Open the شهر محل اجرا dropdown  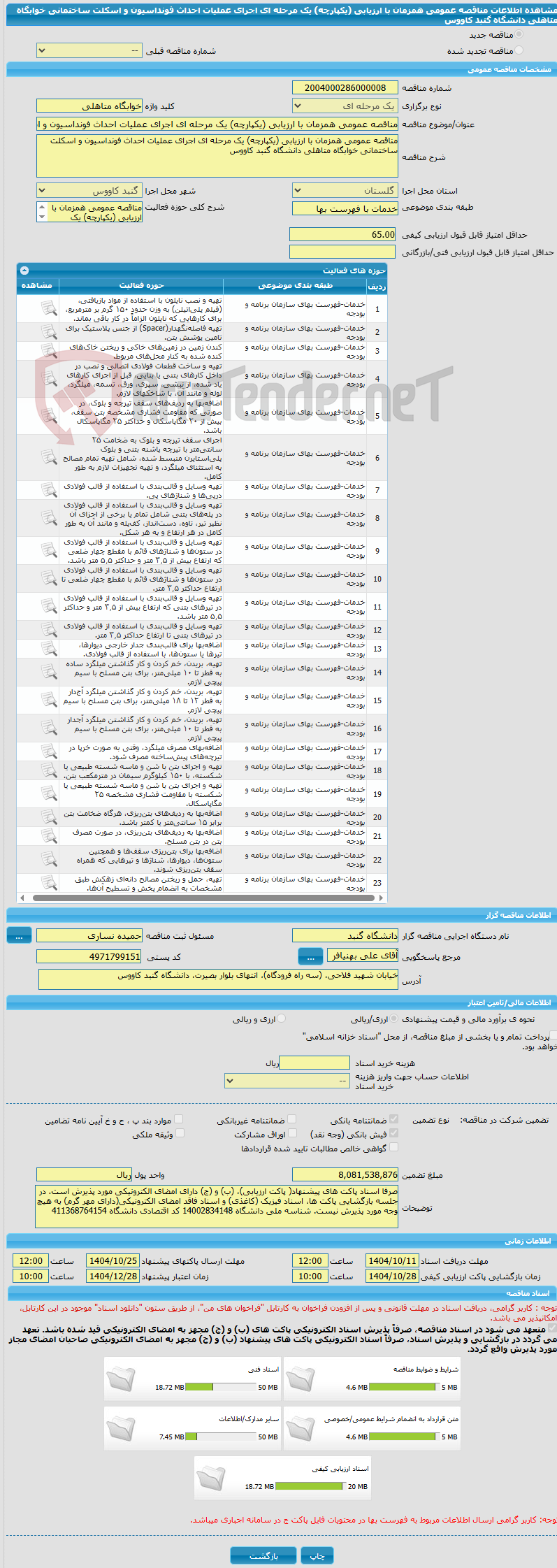click(x=89, y=190)
